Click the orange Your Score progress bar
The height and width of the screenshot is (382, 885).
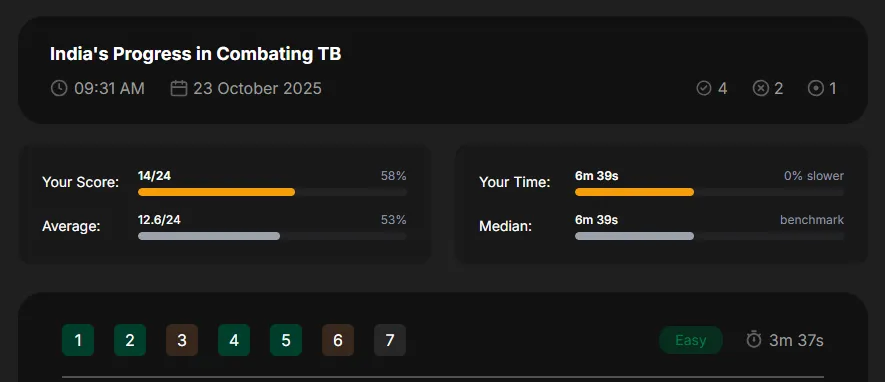(x=216, y=192)
